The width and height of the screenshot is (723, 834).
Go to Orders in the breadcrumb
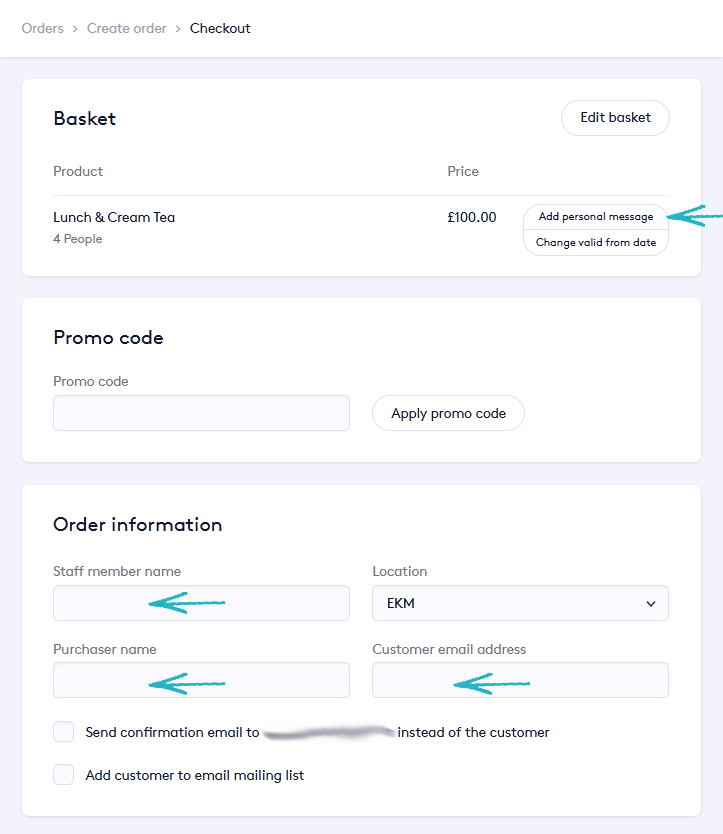pos(42,28)
